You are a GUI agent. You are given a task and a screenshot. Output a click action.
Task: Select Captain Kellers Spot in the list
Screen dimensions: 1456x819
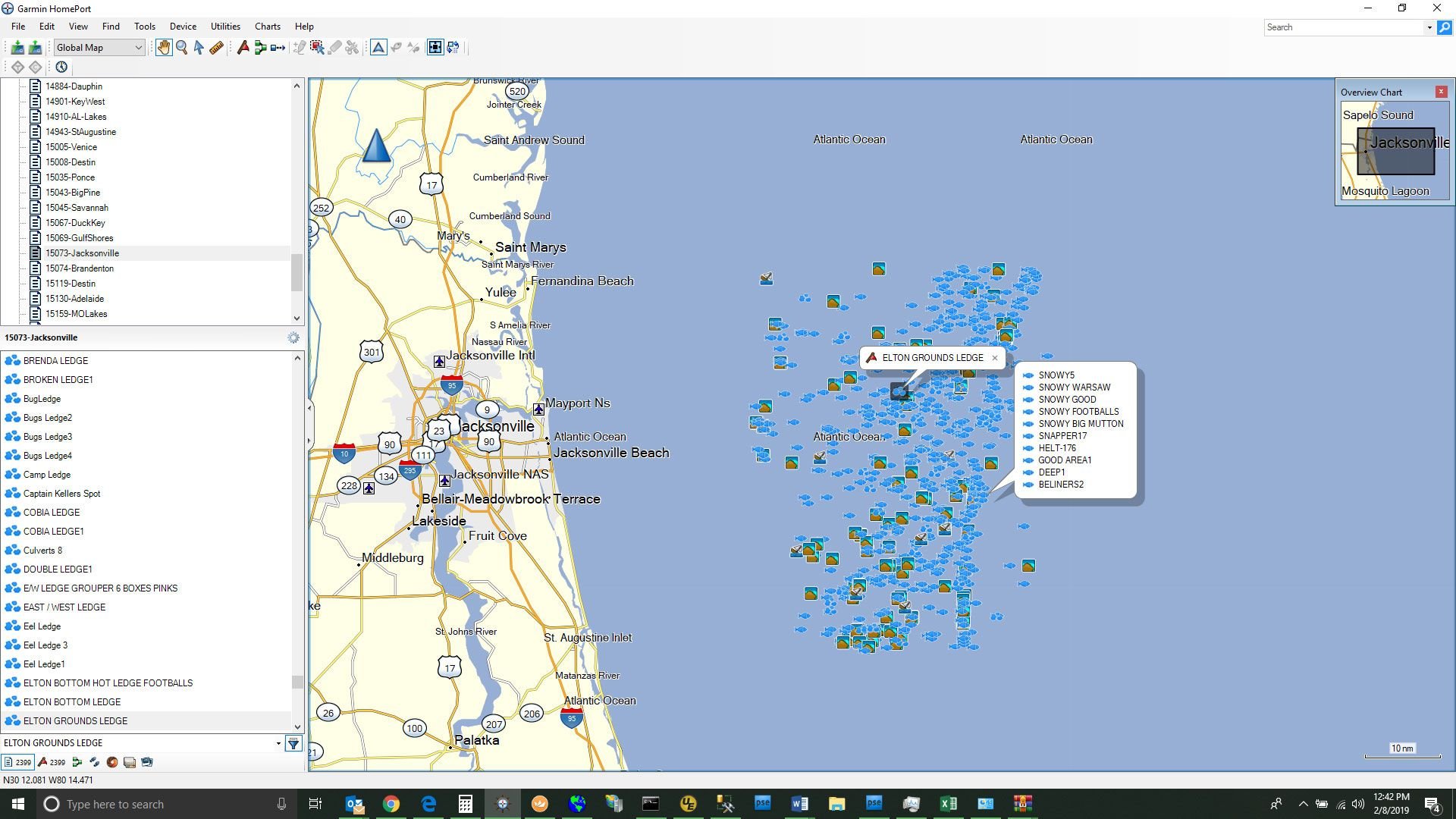(x=61, y=494)
